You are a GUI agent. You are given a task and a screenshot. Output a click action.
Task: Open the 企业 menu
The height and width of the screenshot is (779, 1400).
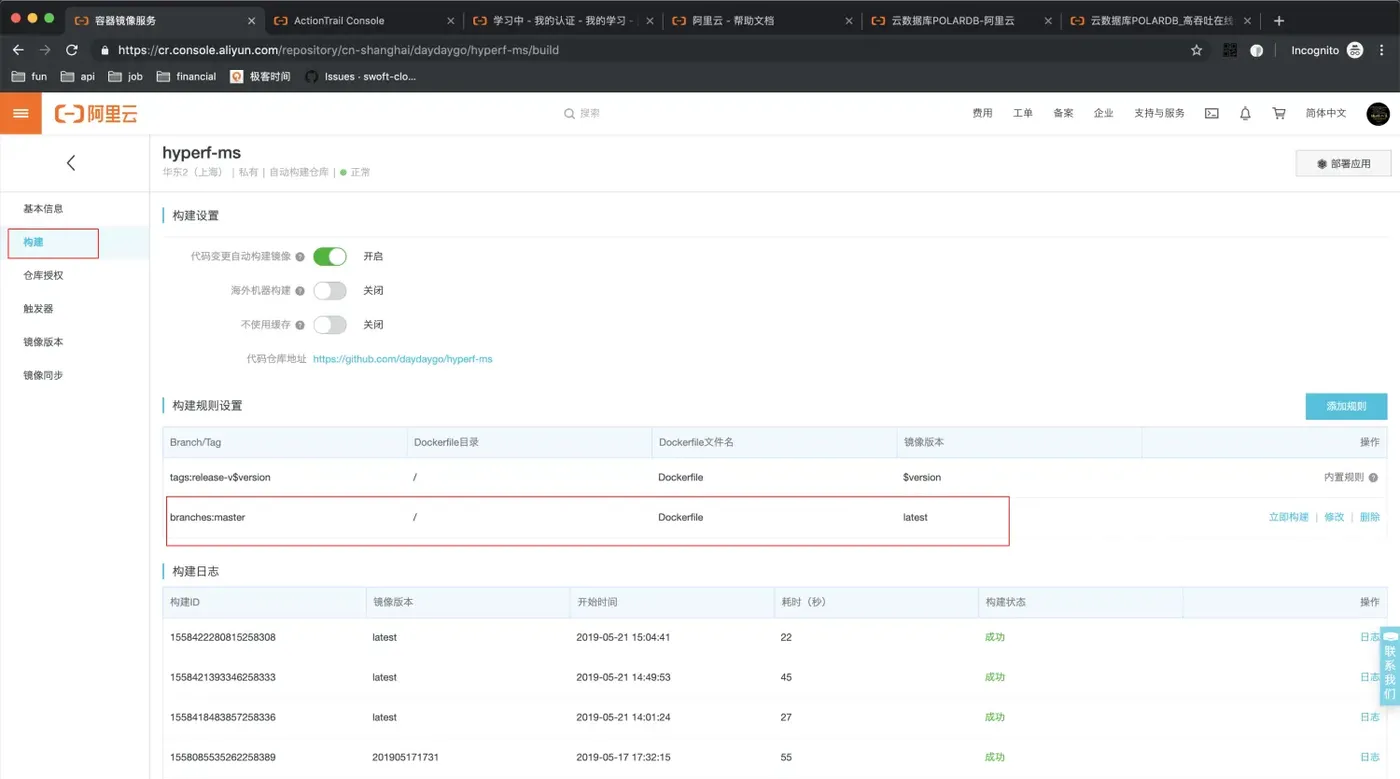(x=1103, y=114)
